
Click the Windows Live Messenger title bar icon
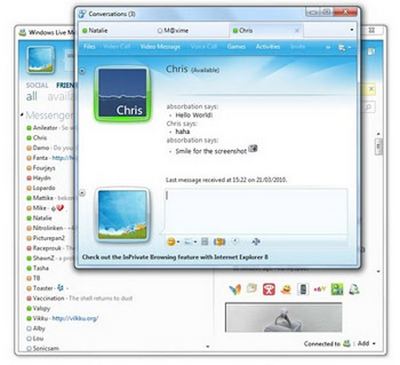tap(22, 32)
